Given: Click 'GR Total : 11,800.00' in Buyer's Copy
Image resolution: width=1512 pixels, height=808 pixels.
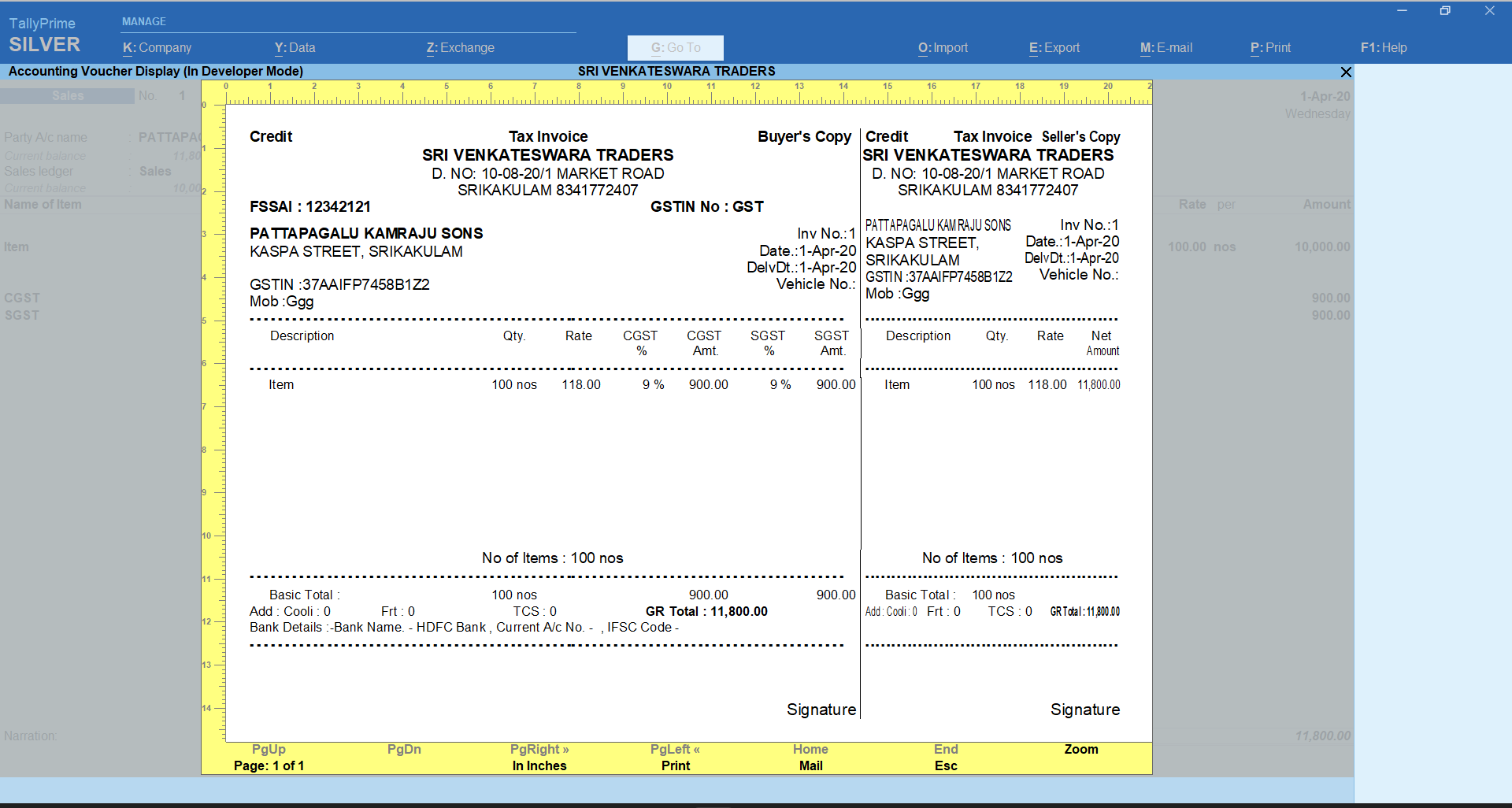Looking at the screenshot, I should pyautogui.click(x=706, y=611).
